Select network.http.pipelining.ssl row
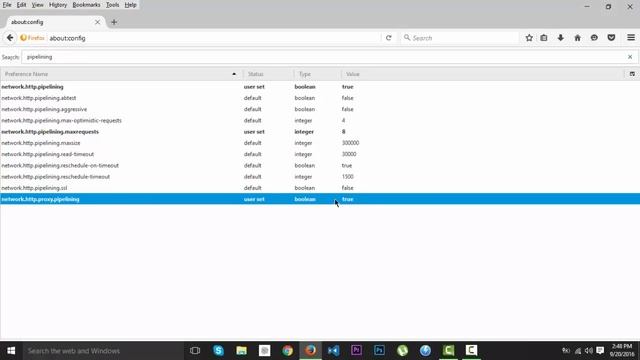 320,188
